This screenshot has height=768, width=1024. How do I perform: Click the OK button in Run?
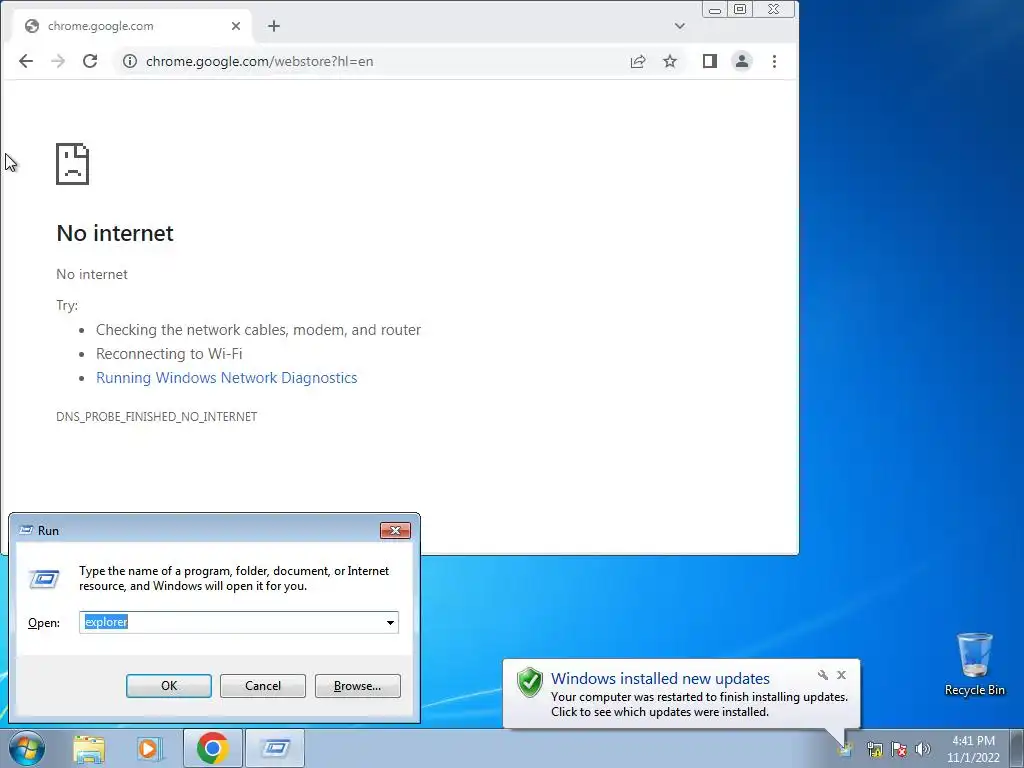pyautogui.click(x=168, y=686)
